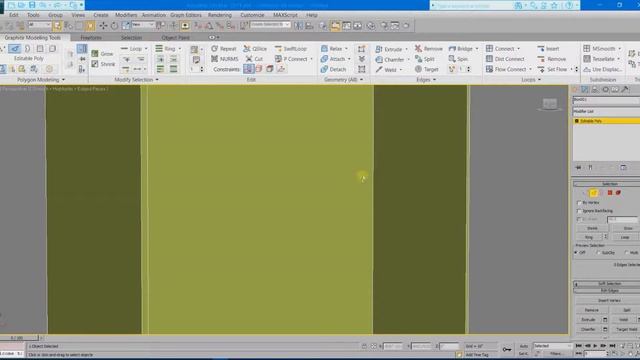Click Go to End playback control
The image size is (640, 360).
[612, 346]
